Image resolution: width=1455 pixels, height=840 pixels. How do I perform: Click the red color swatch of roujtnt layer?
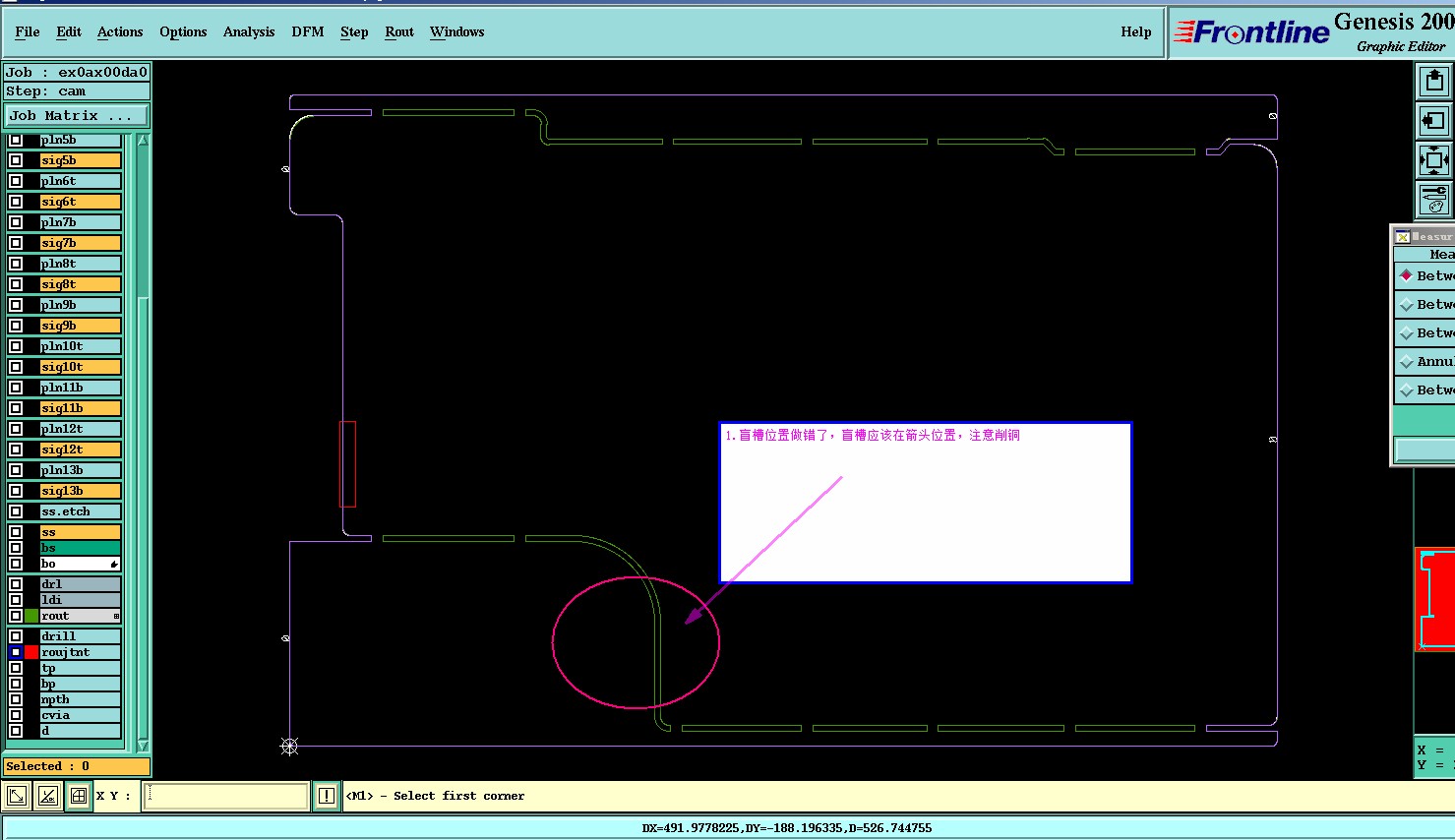click(31, 652)
